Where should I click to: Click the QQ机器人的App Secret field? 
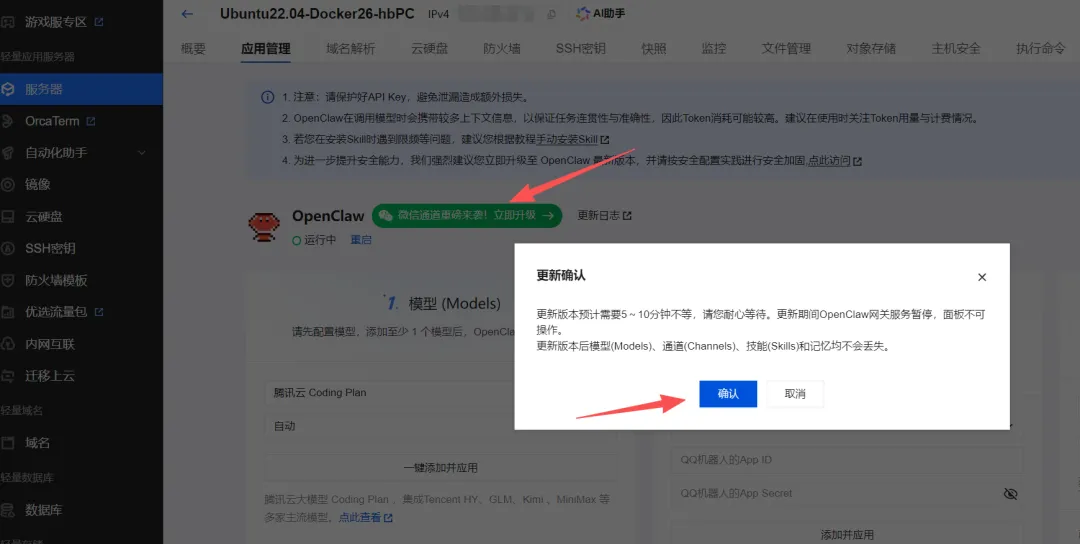tap(847, 494)
